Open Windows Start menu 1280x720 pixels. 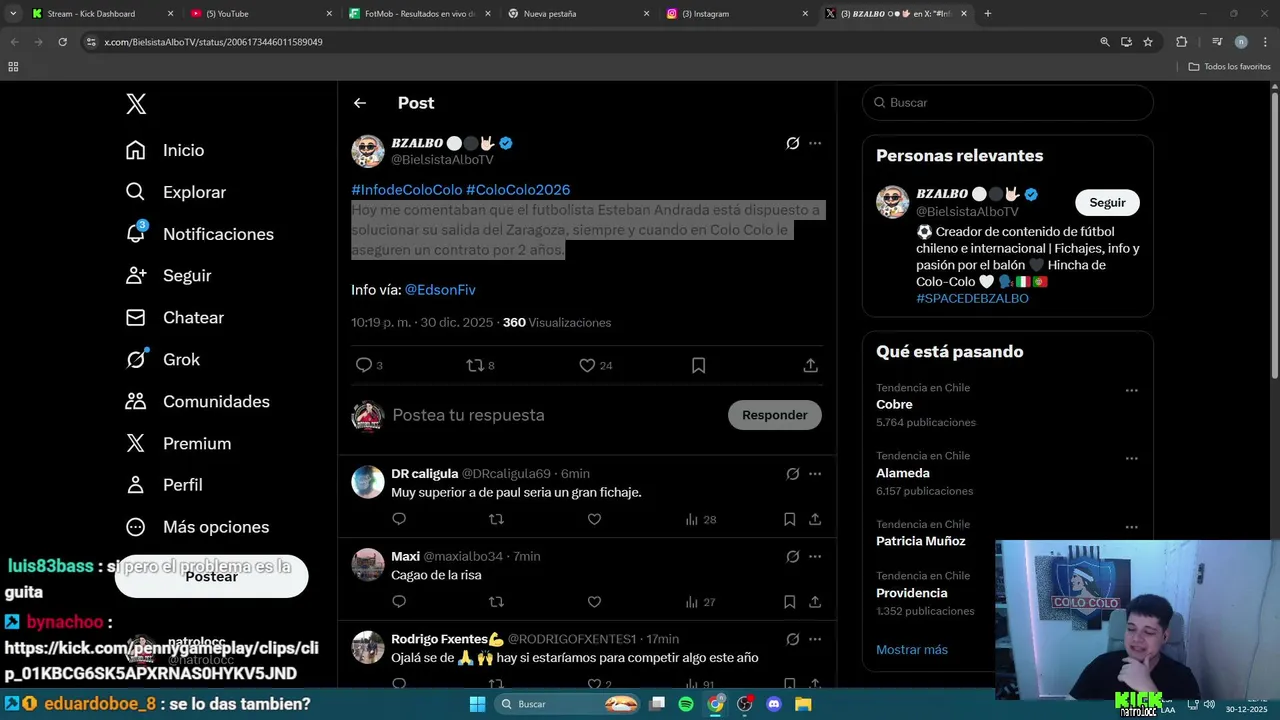click(x=477, y=704)
